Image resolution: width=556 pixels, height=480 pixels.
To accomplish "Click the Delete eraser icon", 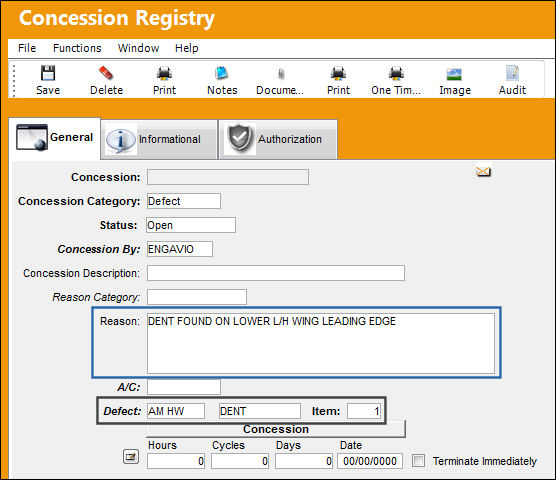I will [106, 73].
